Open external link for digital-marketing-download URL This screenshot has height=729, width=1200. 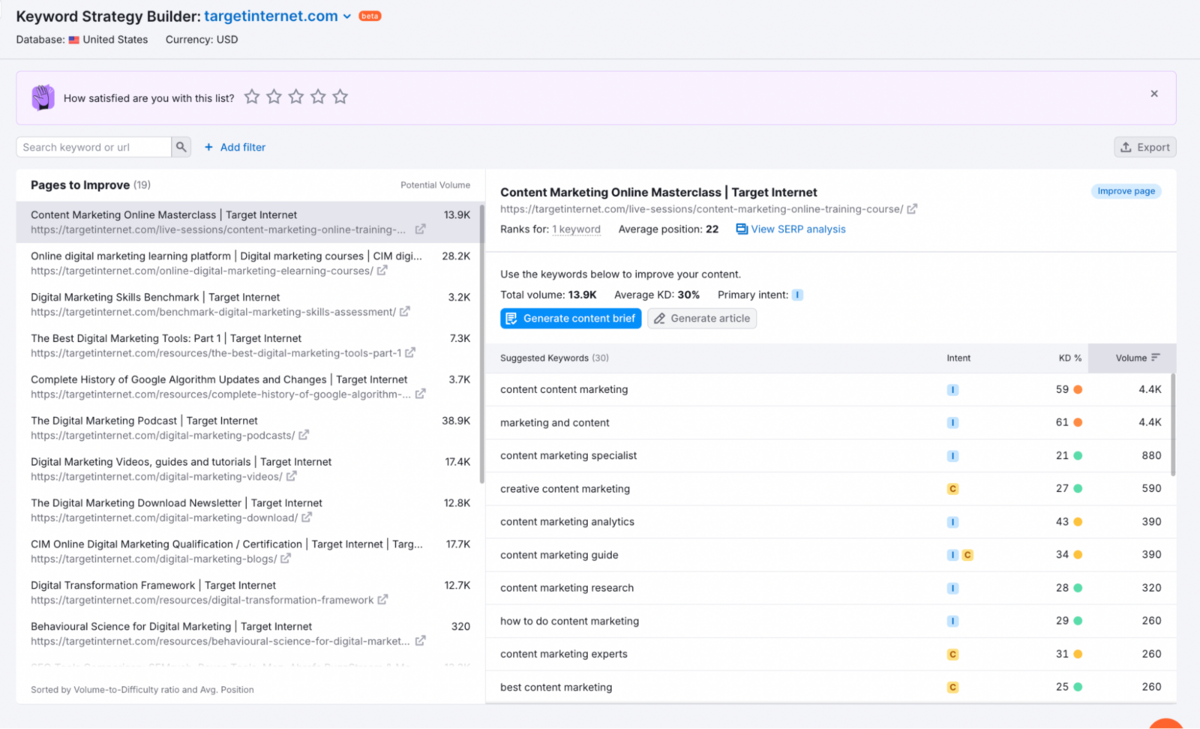click(x=307, y=518)
